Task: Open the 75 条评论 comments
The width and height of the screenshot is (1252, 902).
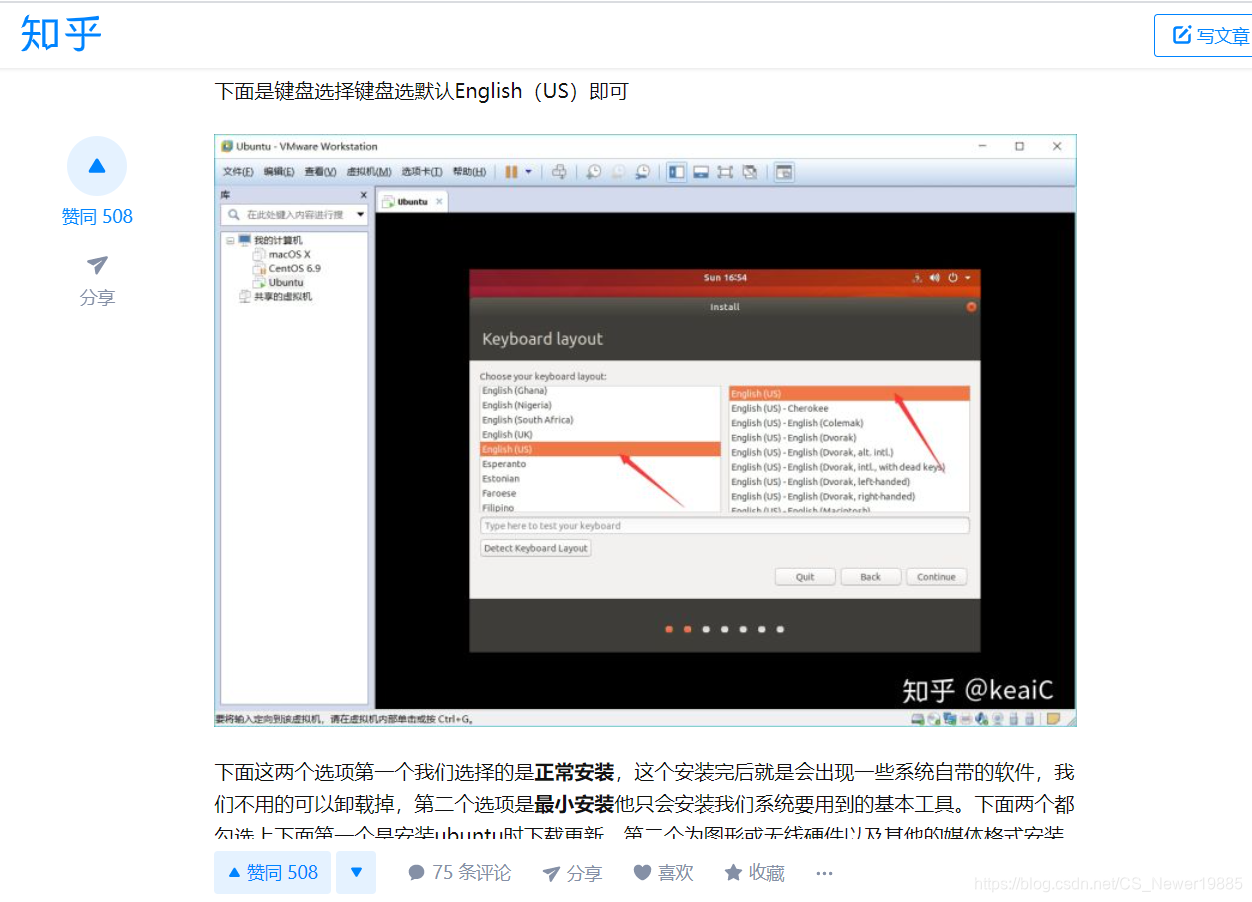Action: pos(460,873)
